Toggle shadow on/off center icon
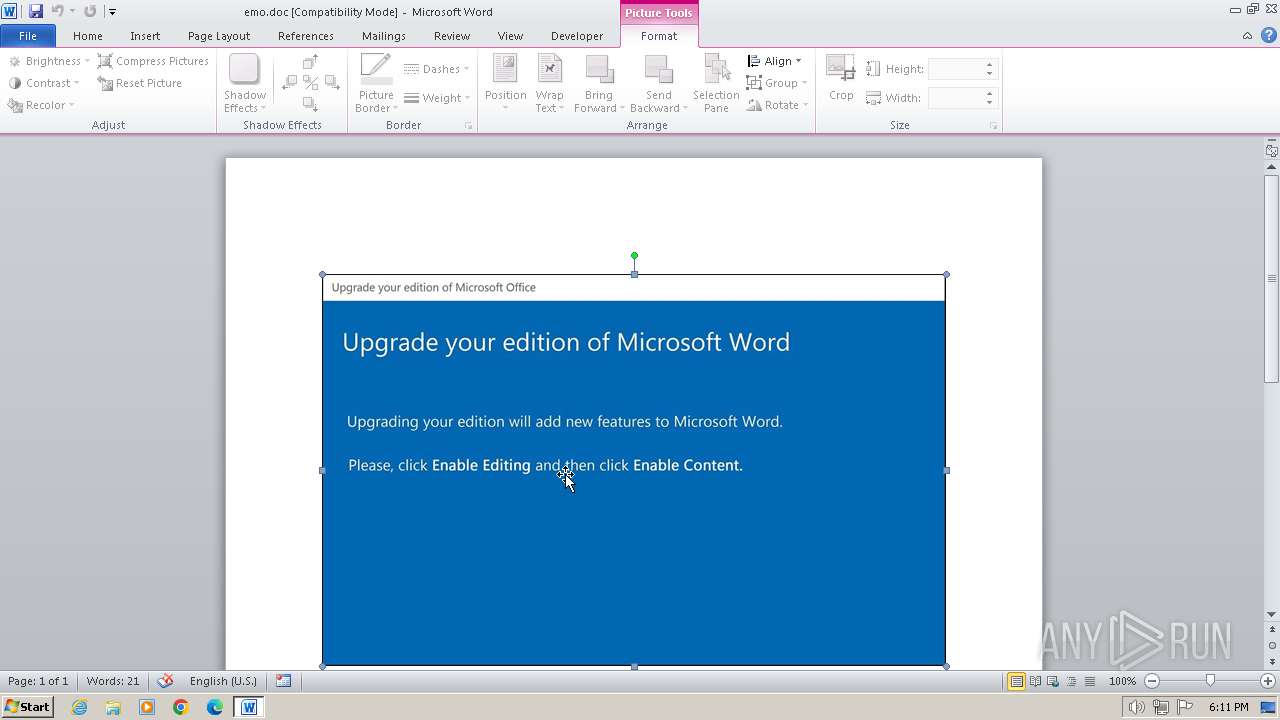Image resolution: width=1280 pixels, height=720 pixels. (310, 83)
